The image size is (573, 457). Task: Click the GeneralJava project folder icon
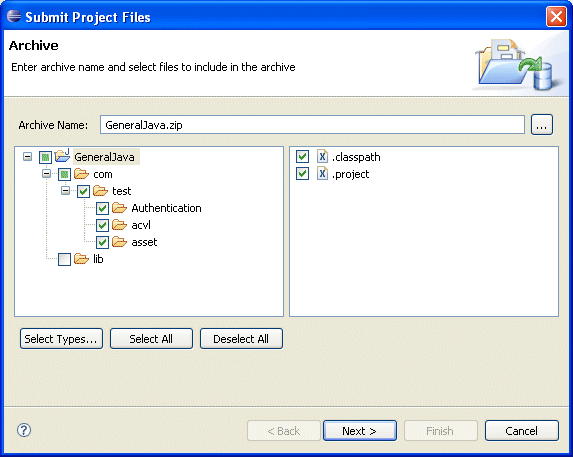click(62, 156)
